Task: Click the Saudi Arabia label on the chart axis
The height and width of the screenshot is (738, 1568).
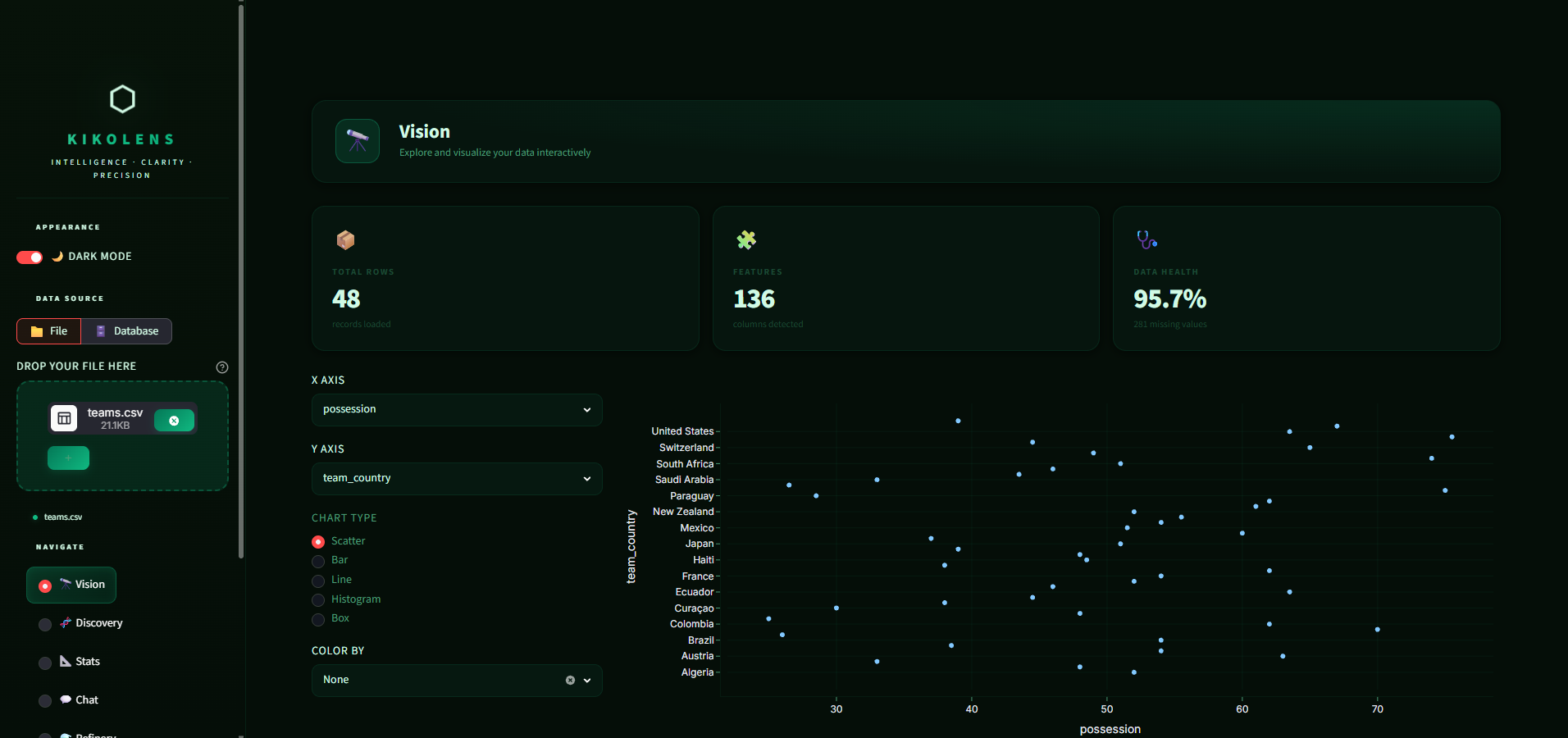Action: pyautogui.click(x=684, y=480)
